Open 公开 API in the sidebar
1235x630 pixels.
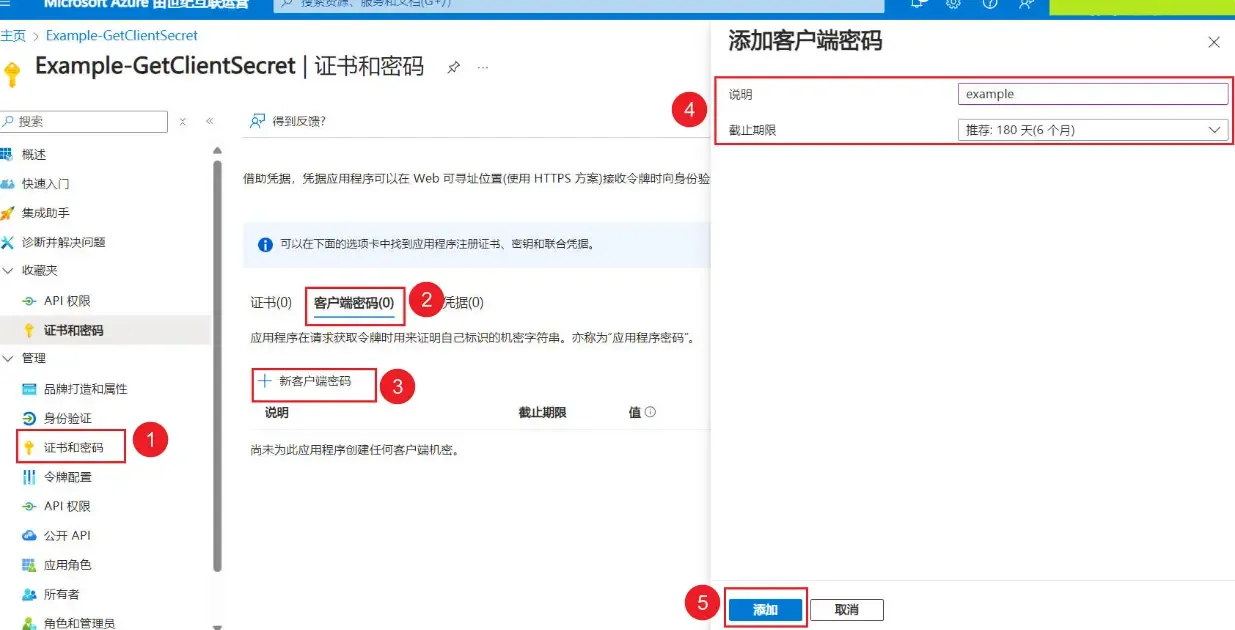tap(67, 535)
